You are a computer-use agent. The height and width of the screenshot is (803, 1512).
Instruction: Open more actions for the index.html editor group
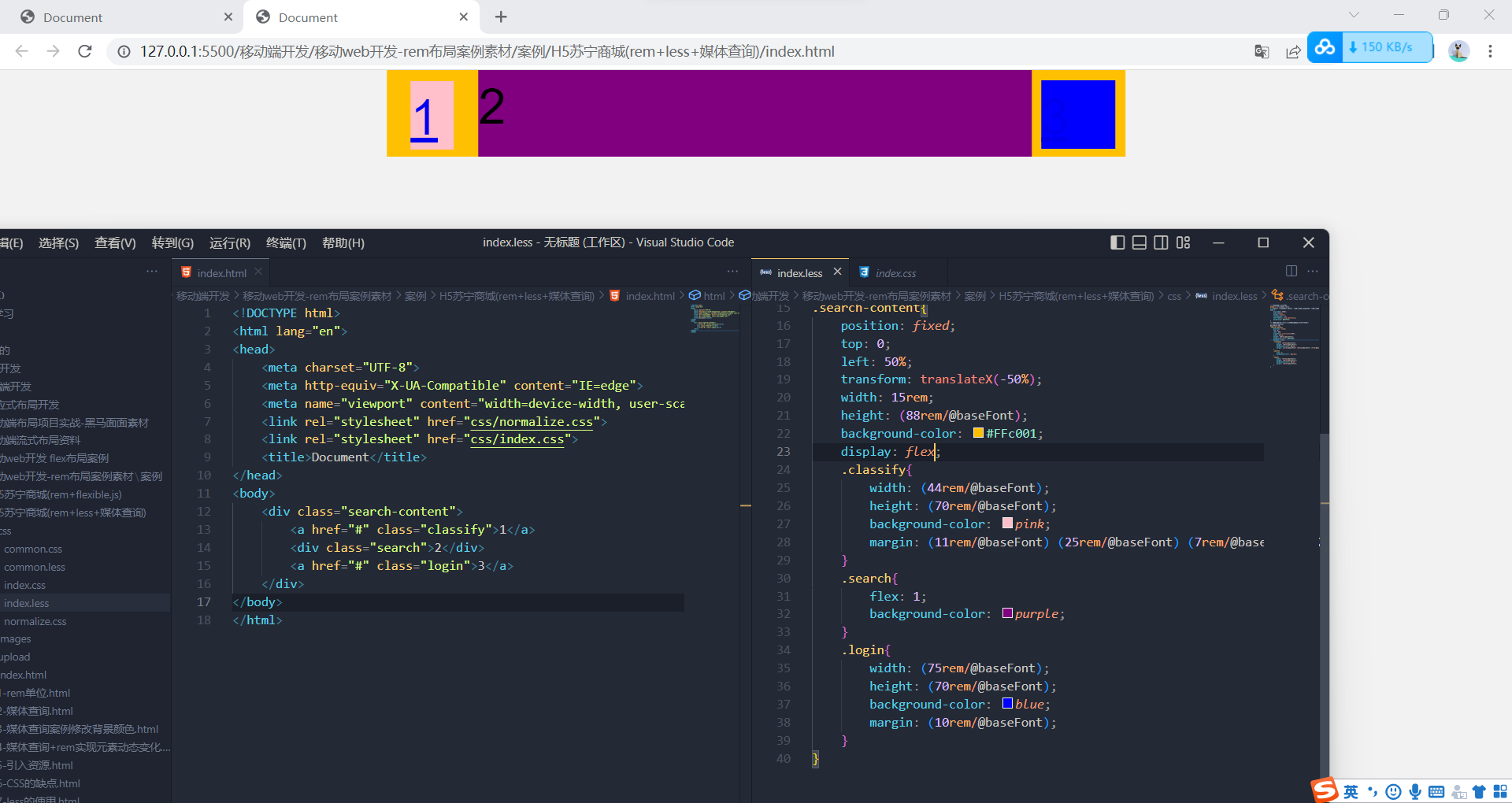click(732, 271)
